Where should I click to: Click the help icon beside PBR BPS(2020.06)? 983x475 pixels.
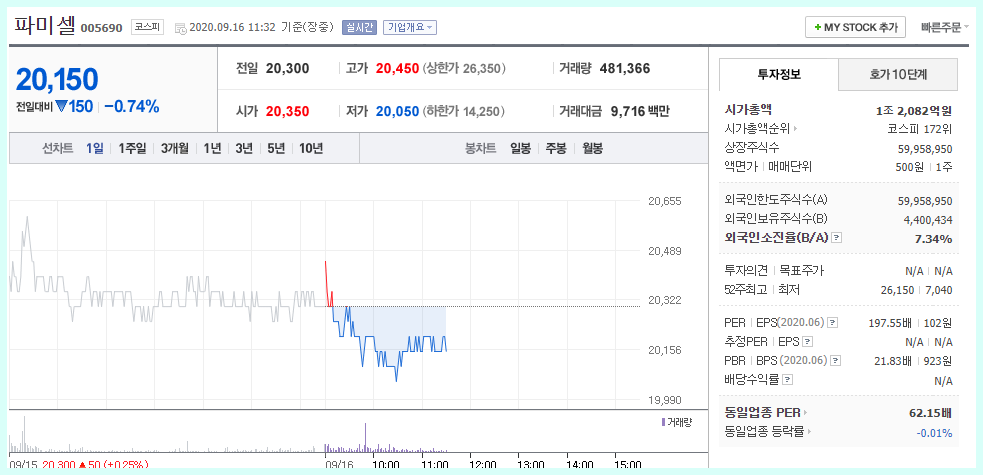pos(835,361)
